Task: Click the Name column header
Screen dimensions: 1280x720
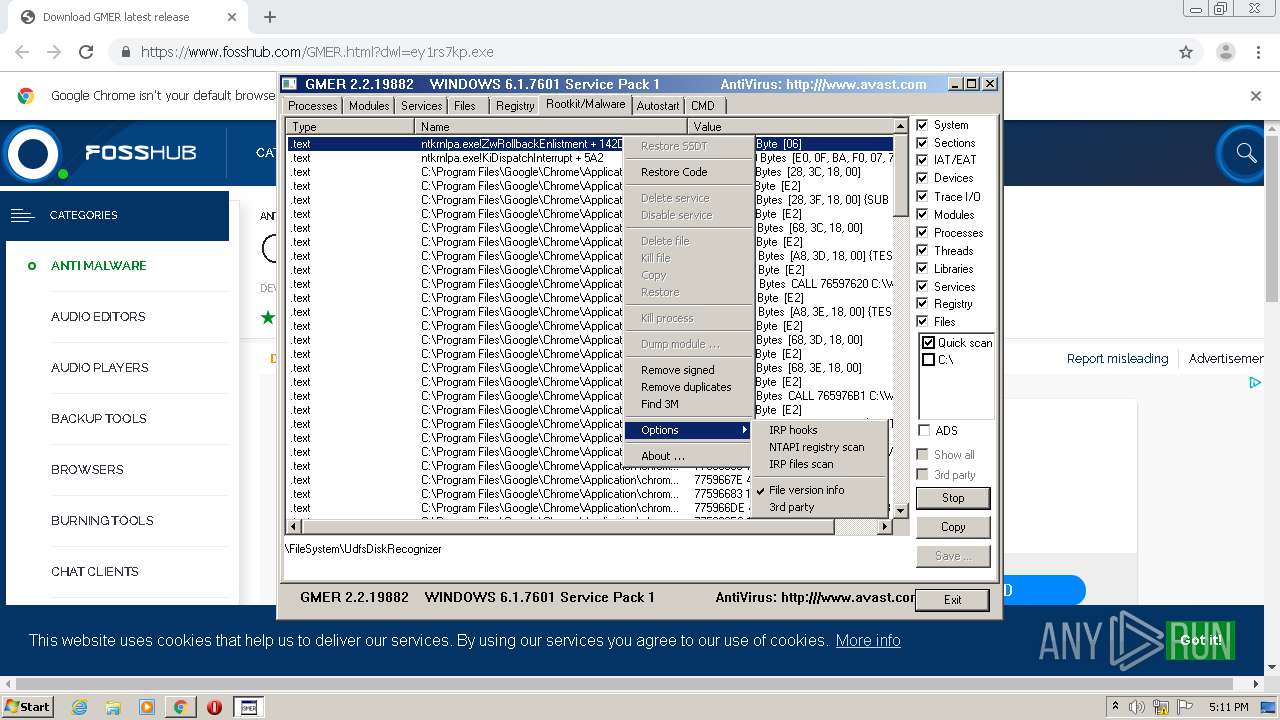Action: [551, 127]
